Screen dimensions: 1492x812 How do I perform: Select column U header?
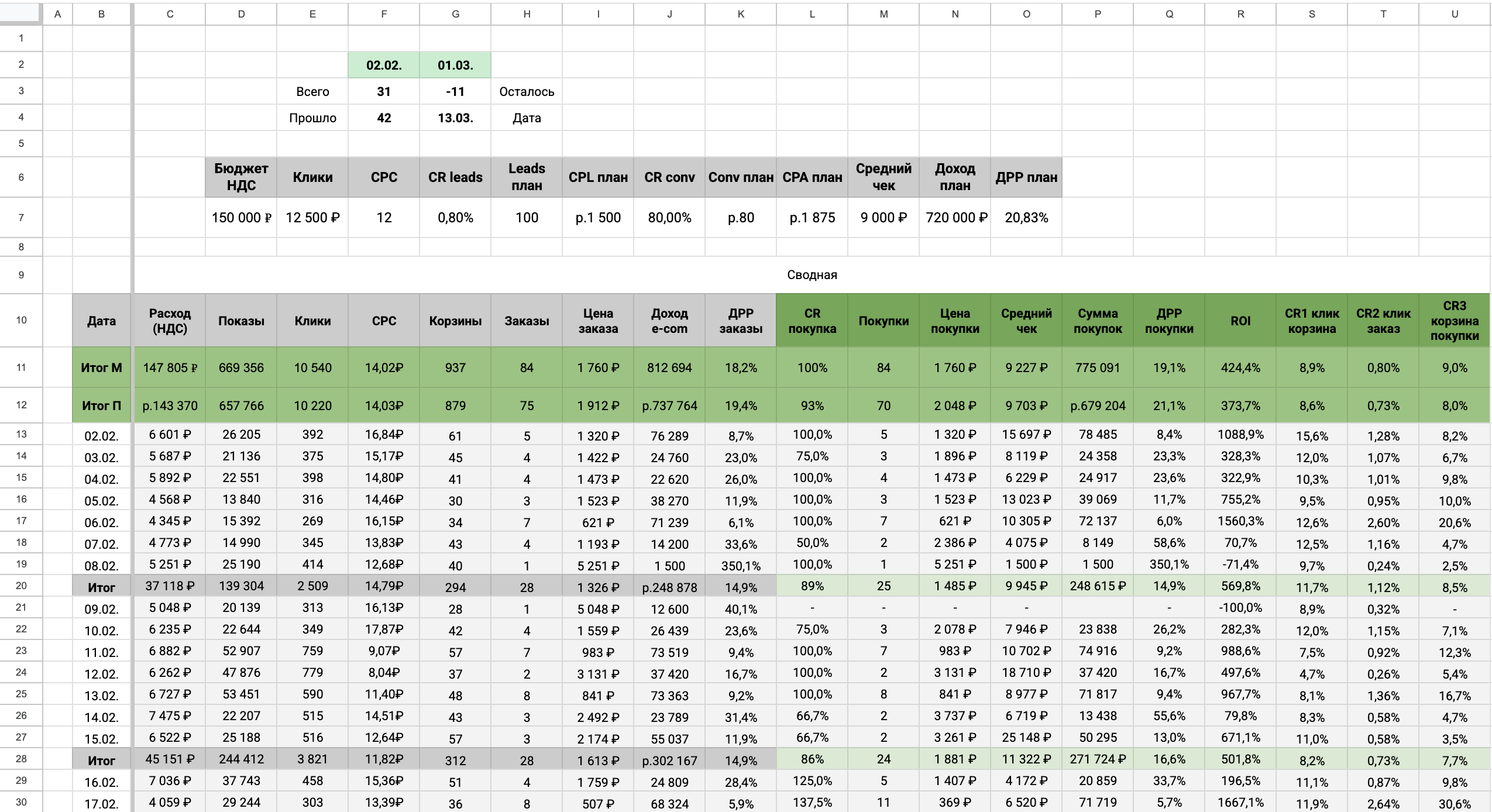click(x=1455, y=14)
